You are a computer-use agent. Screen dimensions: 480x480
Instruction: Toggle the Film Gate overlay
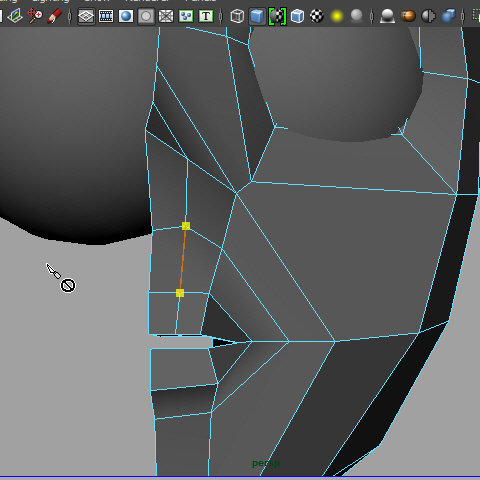pos(106,16)
